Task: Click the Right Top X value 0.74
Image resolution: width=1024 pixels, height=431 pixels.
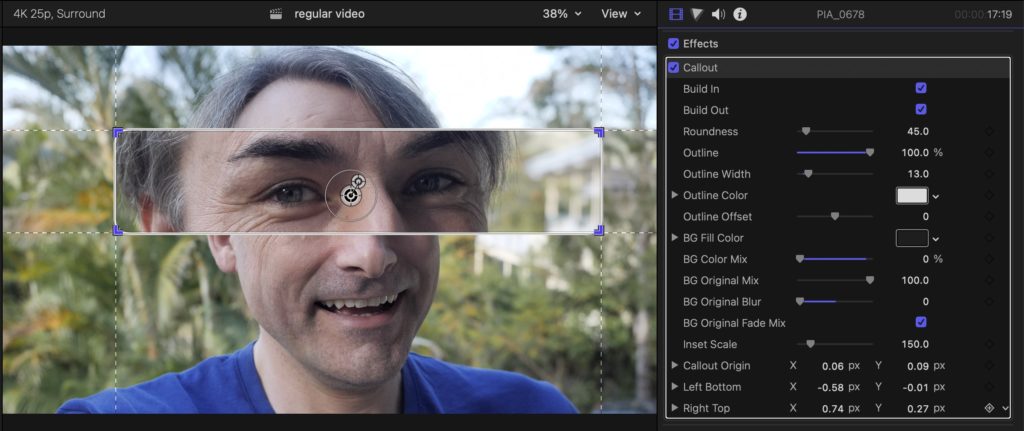Action: 833,408
